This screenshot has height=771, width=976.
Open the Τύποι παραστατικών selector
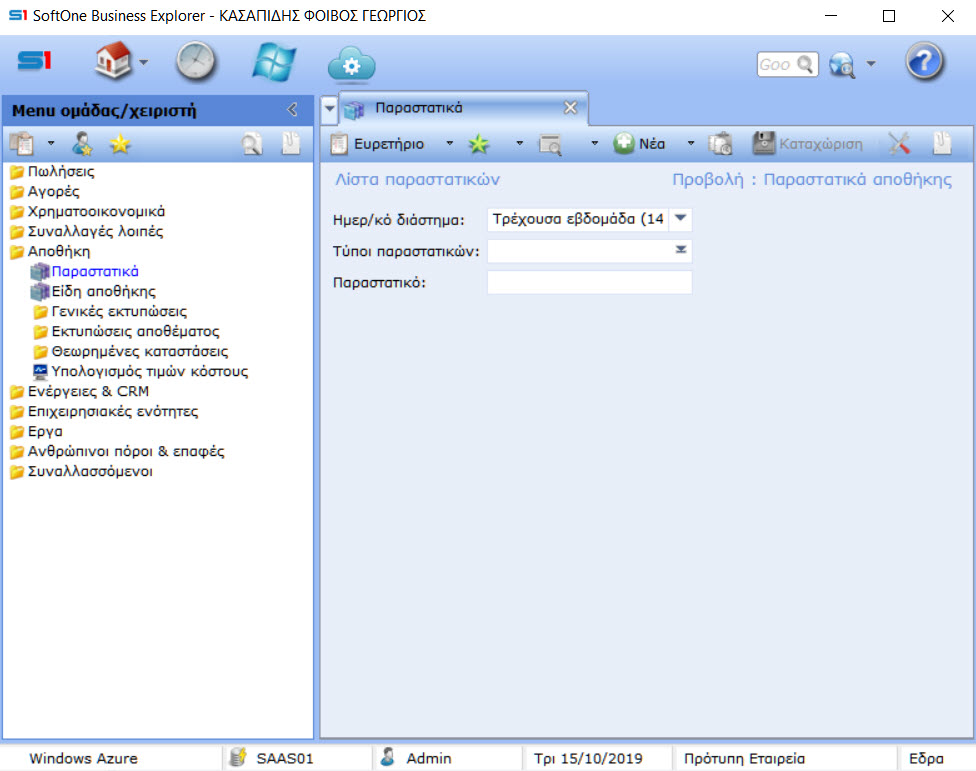coord(681,250)
